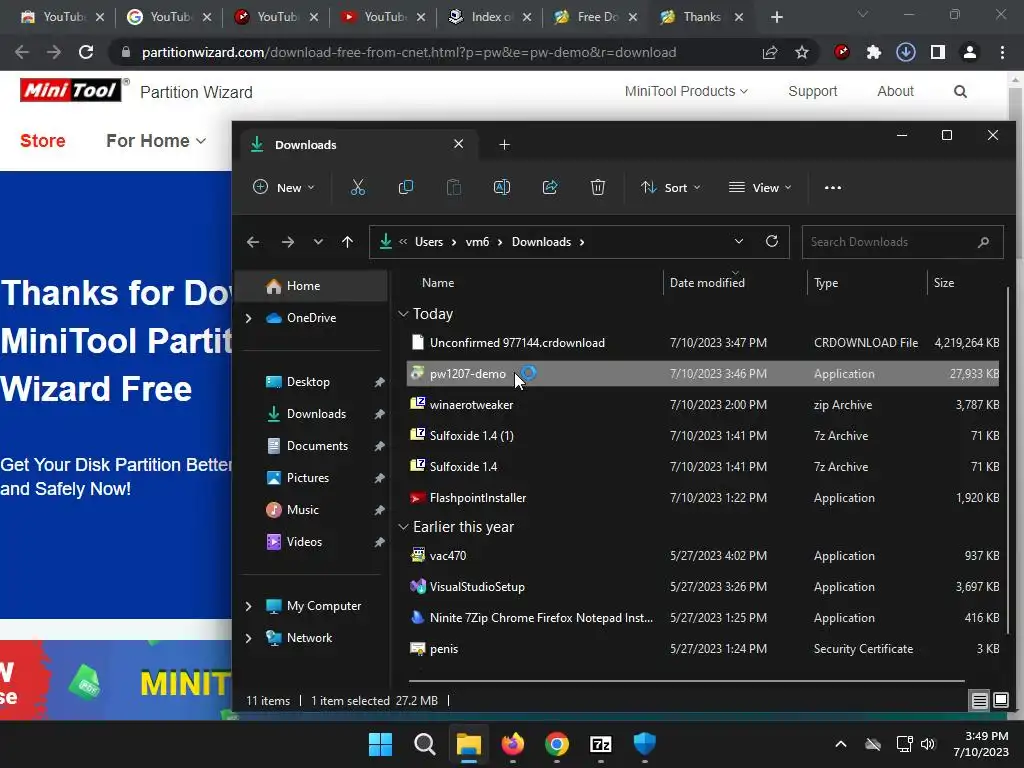Sort by Size column header
This screenshot has height=768, width=1024.
(944, 283)
